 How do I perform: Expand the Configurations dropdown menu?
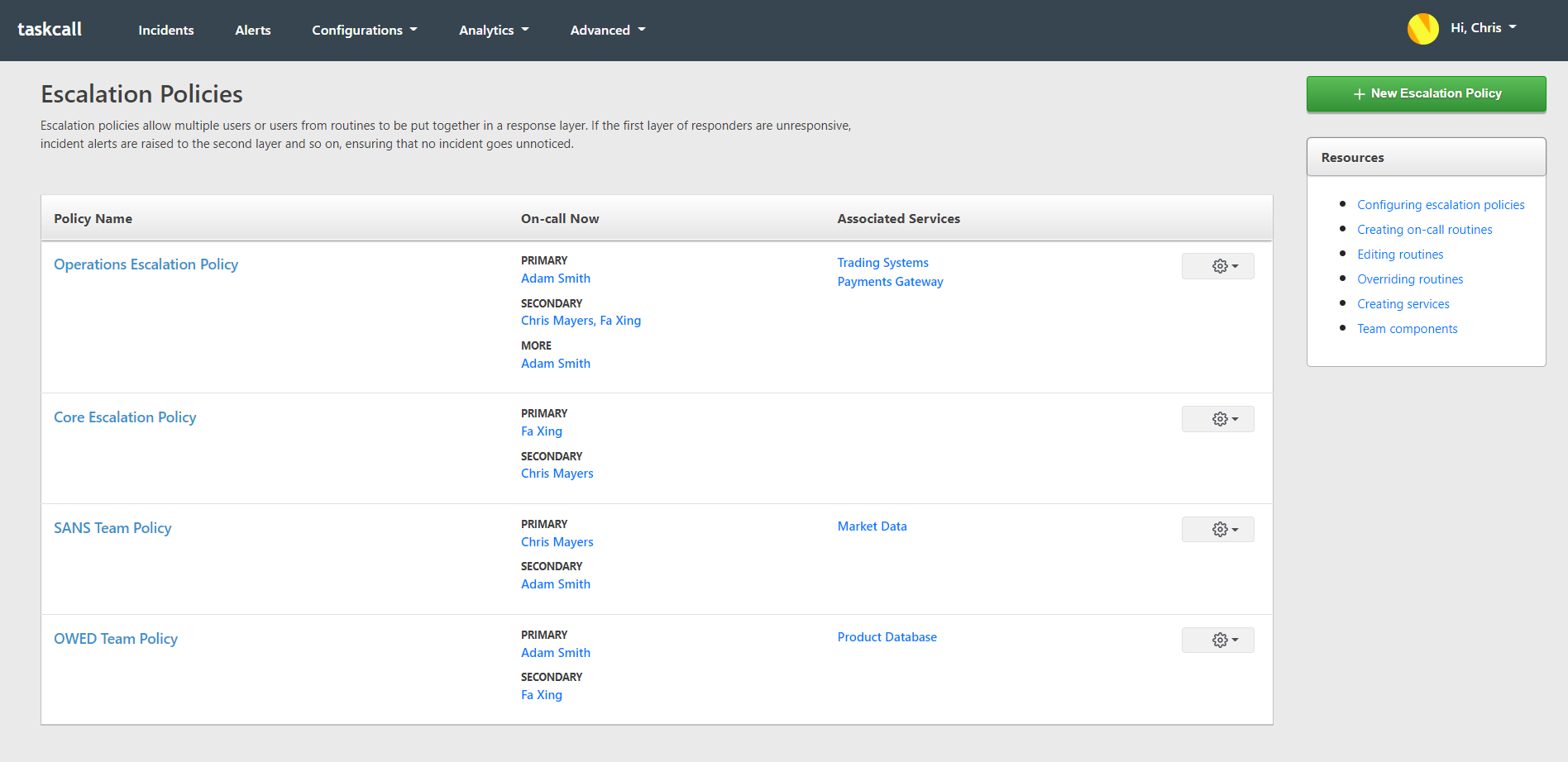click(364, 31)
